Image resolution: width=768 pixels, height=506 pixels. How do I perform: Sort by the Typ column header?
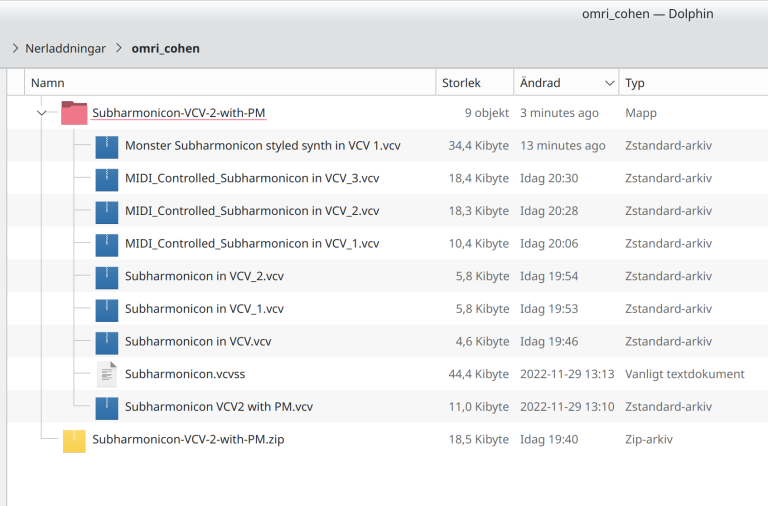point(694,83)
